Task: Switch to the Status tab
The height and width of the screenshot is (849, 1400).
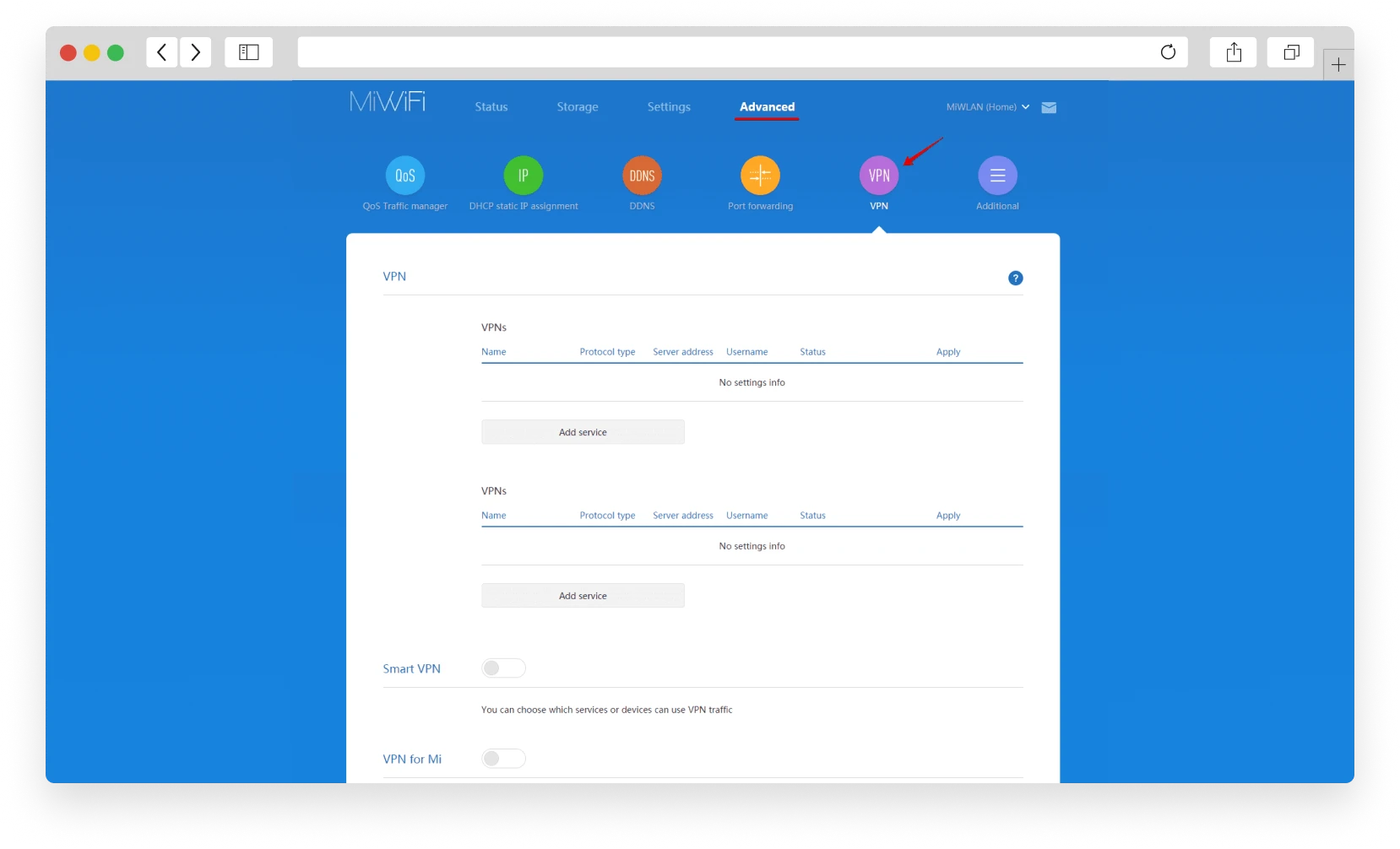Action: point(491,107)
